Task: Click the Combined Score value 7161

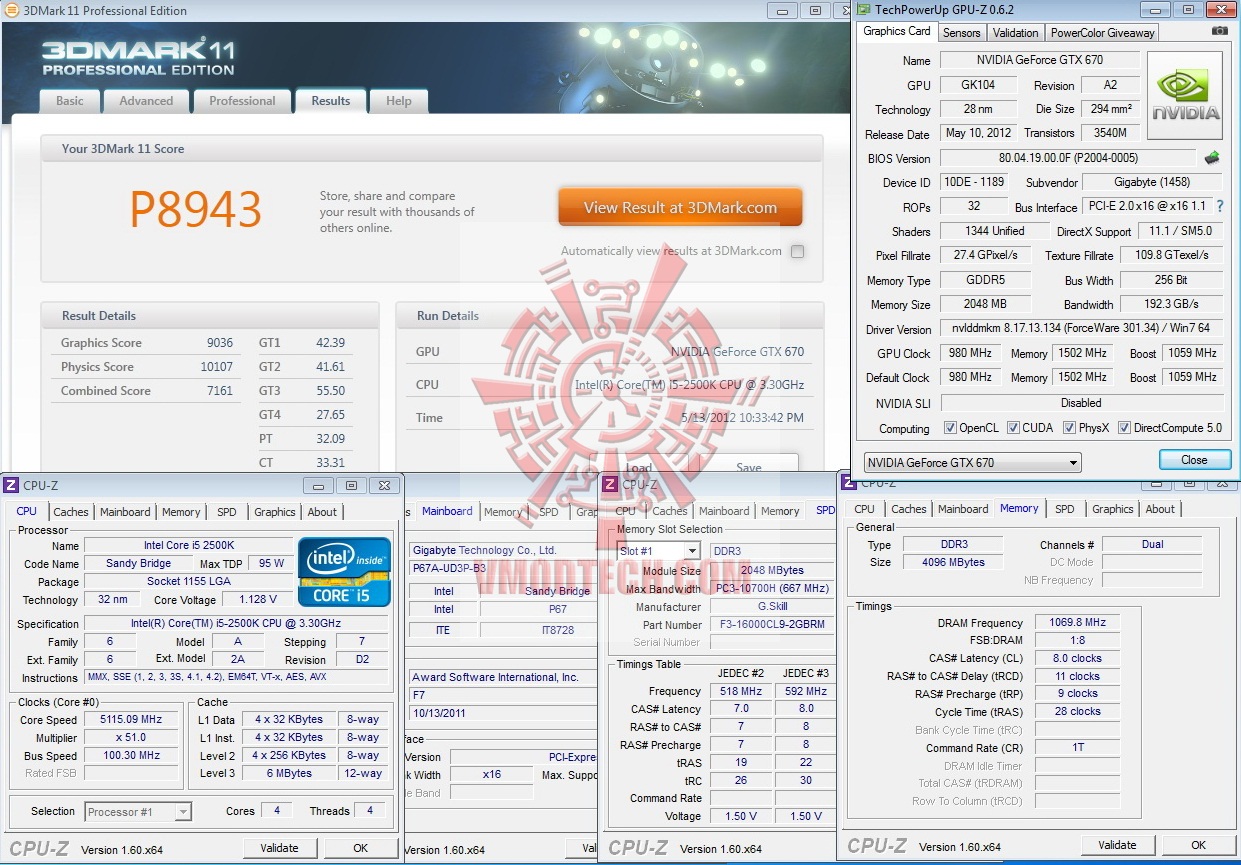Action: click(220, 391)
